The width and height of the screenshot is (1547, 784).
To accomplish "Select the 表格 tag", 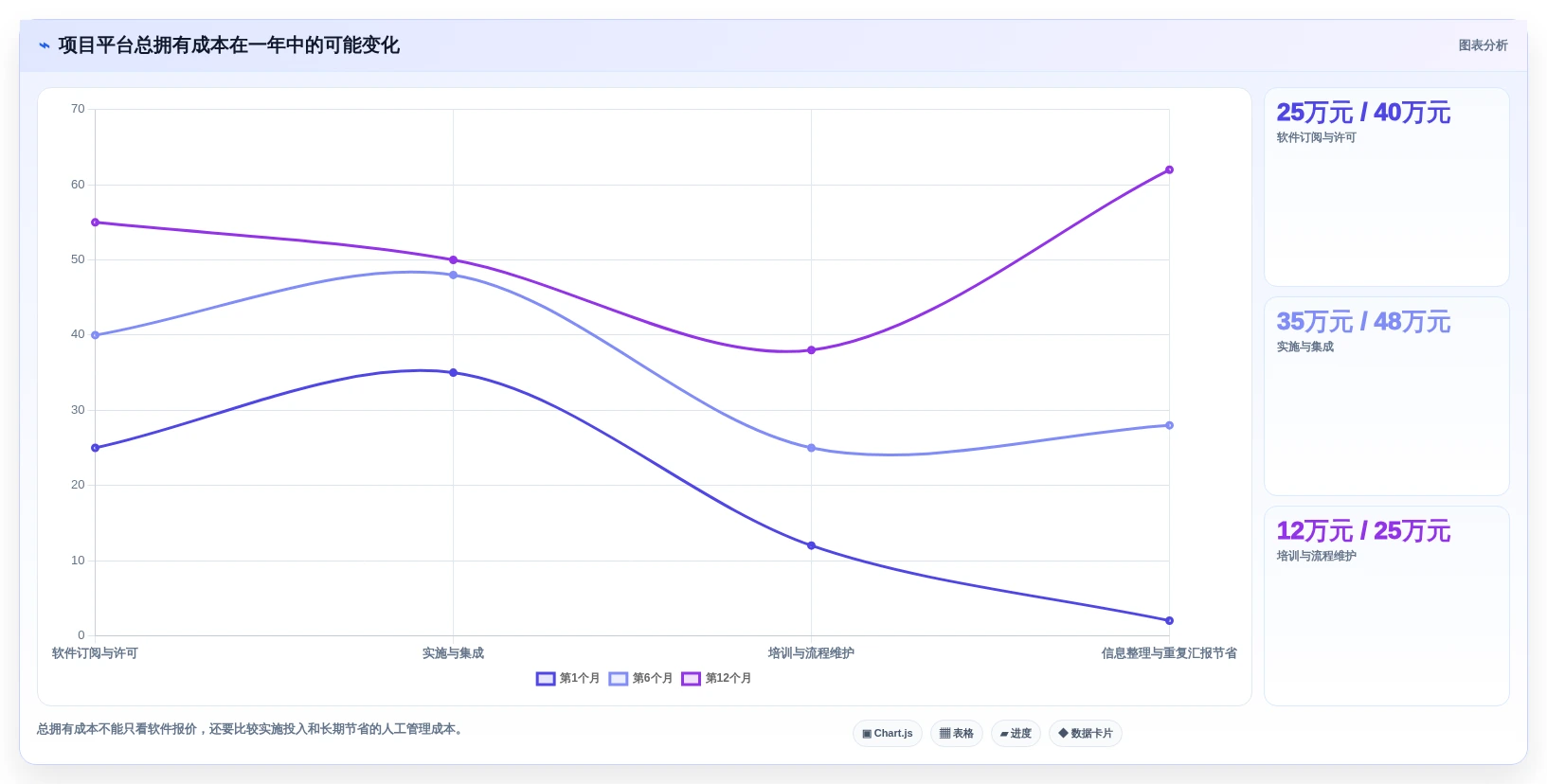I will 957,734.
